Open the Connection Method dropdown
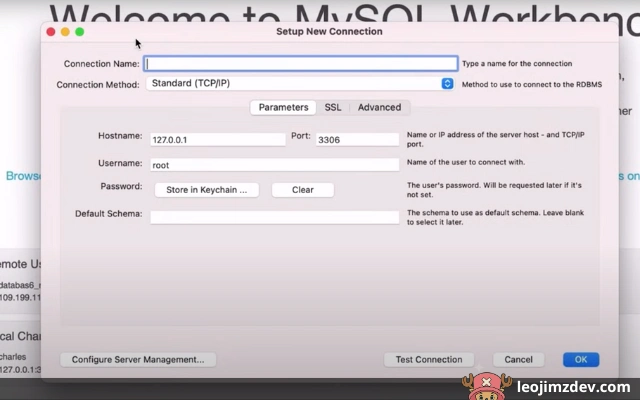 (300, 83)
